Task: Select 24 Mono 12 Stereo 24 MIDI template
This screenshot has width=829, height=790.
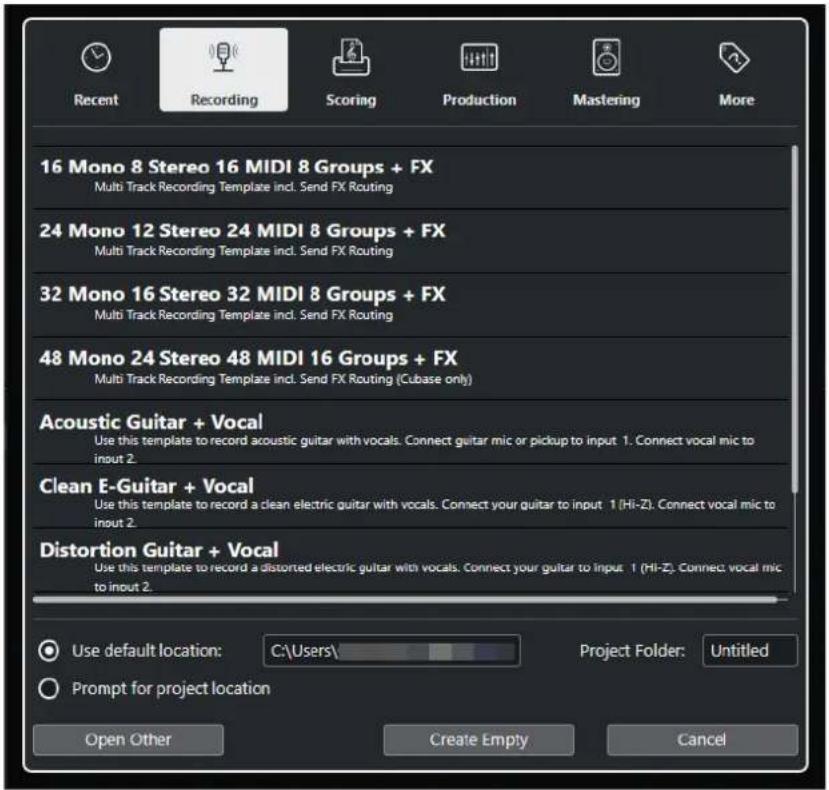Action: (411, 241)
